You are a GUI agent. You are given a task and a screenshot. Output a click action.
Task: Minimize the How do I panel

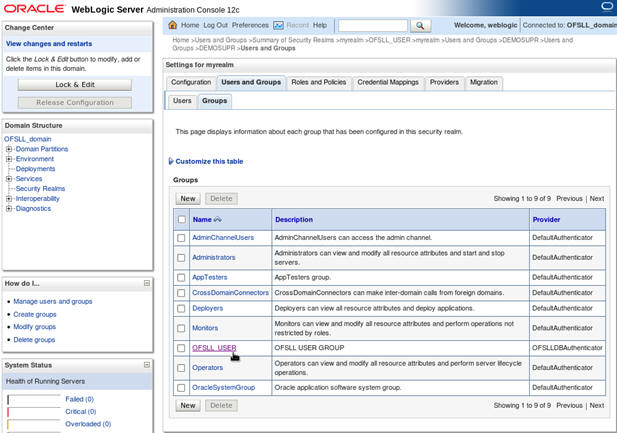147,283
